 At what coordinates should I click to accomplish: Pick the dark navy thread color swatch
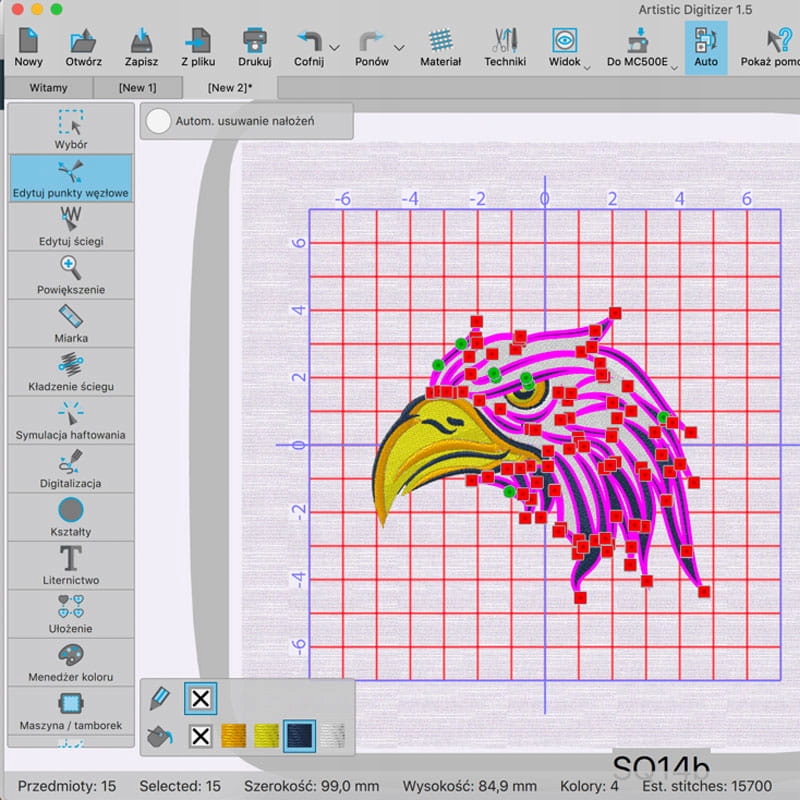point(299,736)
